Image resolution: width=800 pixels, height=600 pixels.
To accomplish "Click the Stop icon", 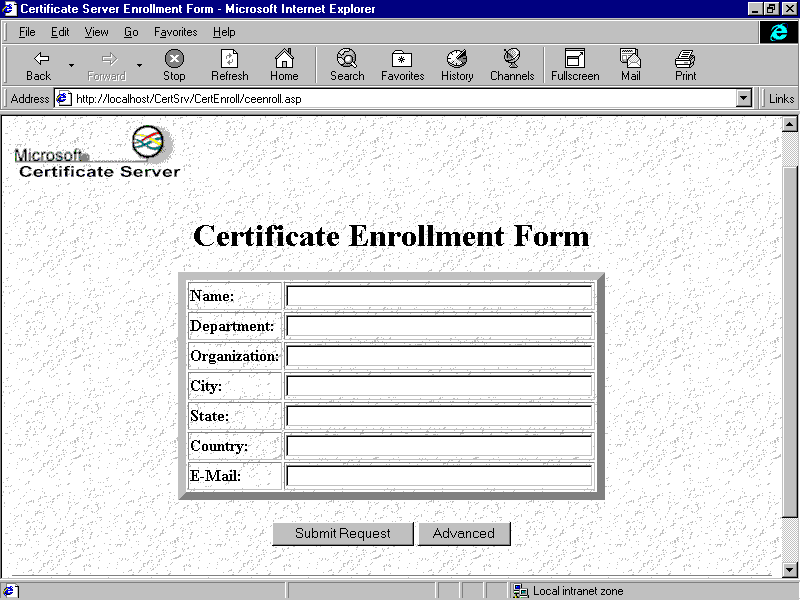I will [x=174, y=59].
